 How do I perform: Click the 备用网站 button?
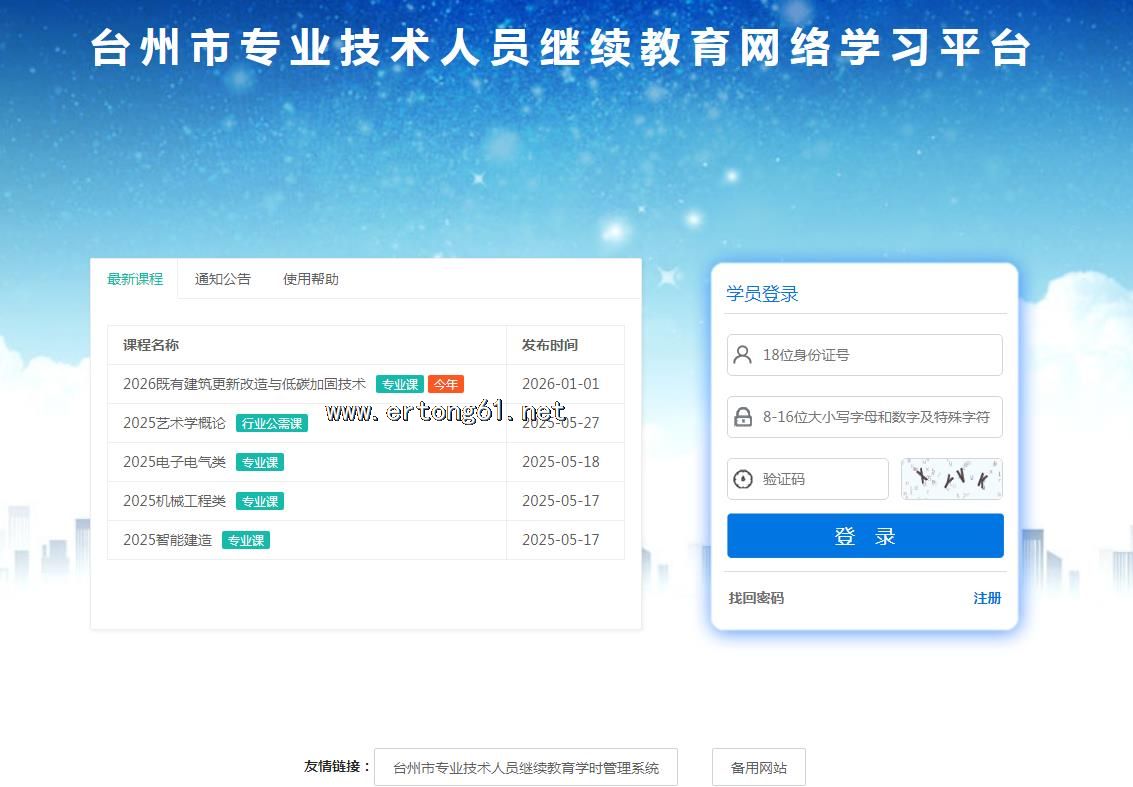pos(759,768)
